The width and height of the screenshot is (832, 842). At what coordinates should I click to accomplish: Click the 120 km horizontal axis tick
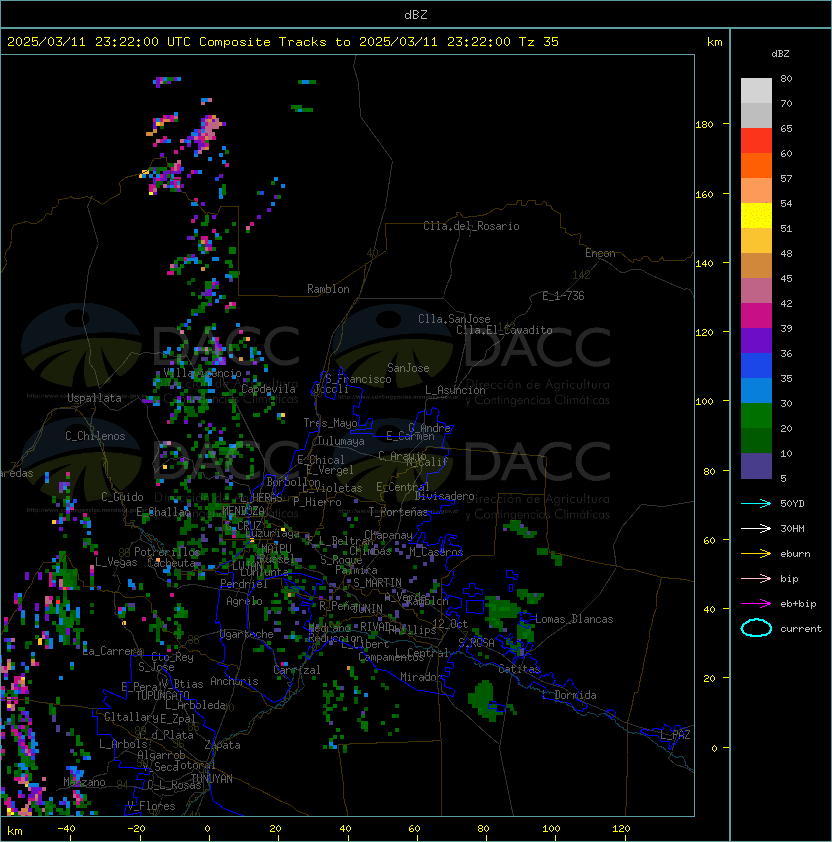pyautogui.click(x=621, y=829)
